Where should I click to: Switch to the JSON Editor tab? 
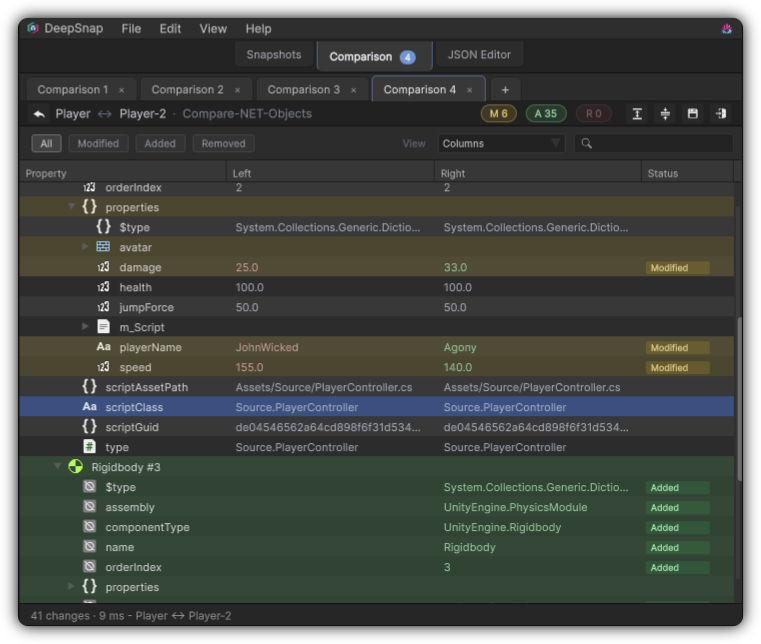(479, 55)
